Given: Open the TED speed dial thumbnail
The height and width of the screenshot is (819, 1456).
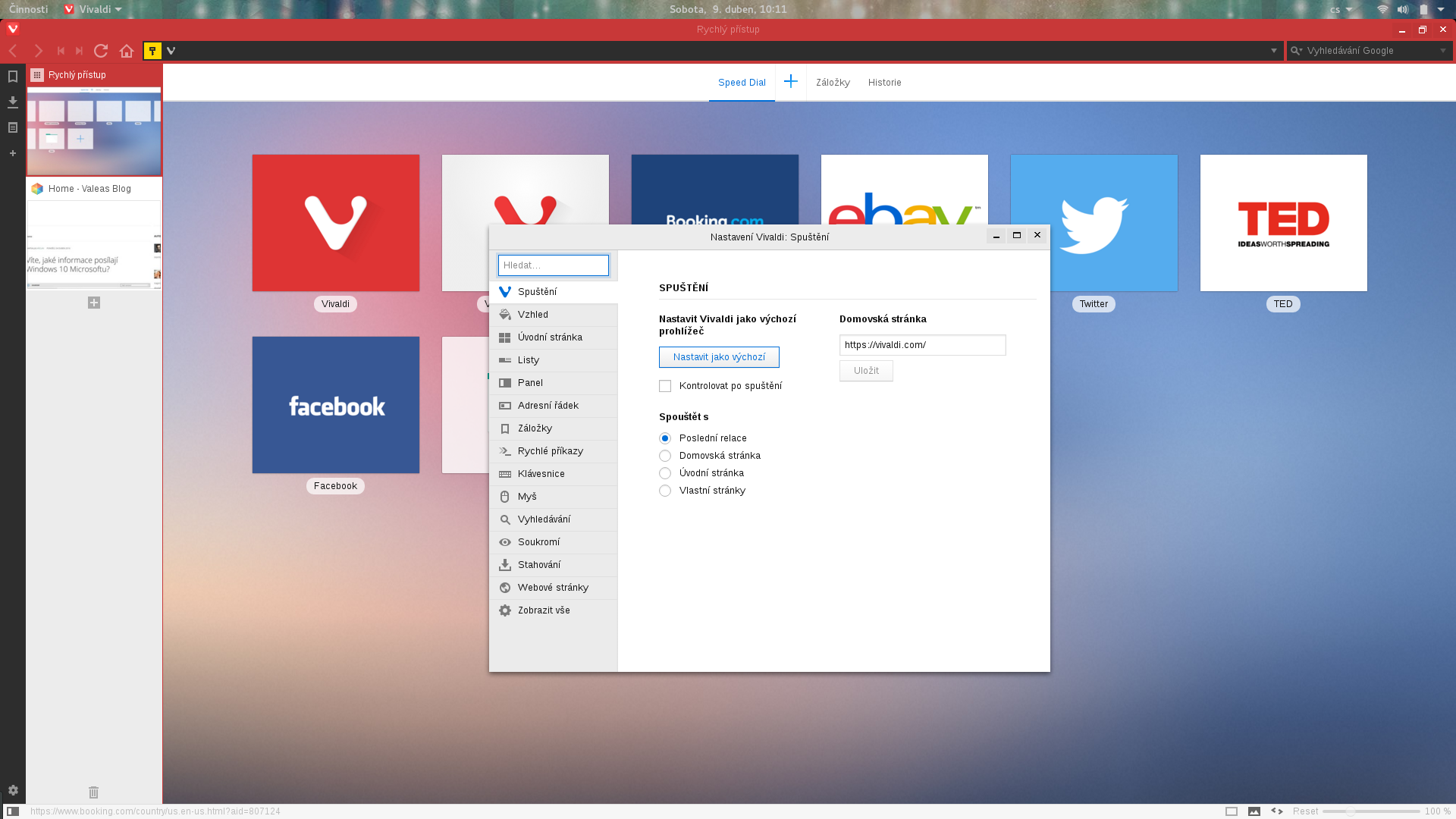Looking at the screenshot, I should click(1284, 223).
